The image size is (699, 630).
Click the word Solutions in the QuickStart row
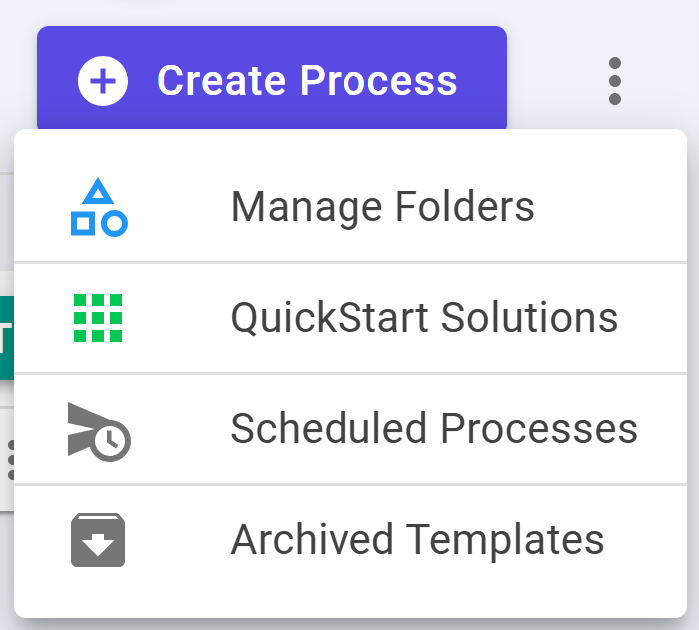point(529,318)
